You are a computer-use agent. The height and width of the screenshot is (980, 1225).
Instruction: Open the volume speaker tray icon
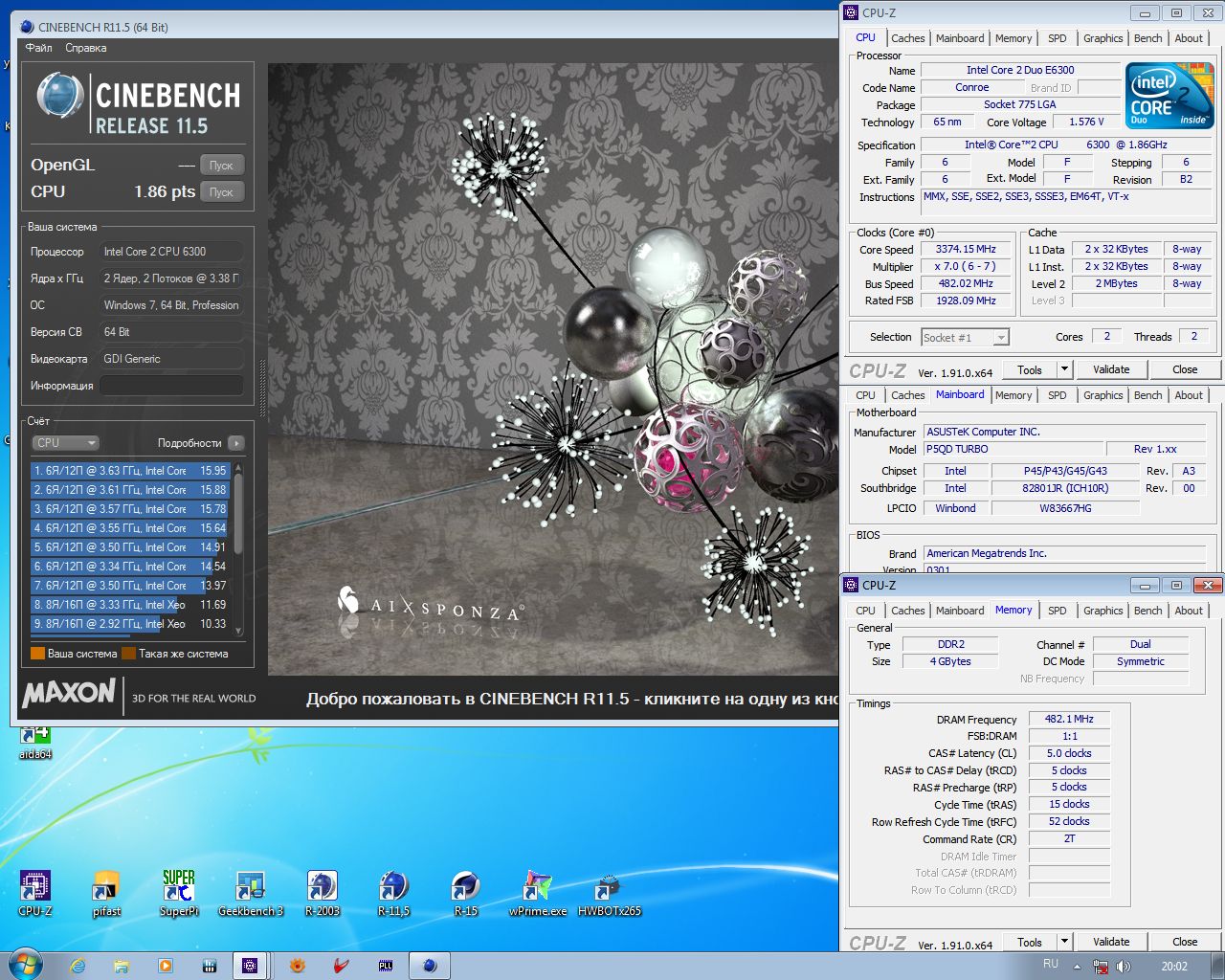point(1124,967)
